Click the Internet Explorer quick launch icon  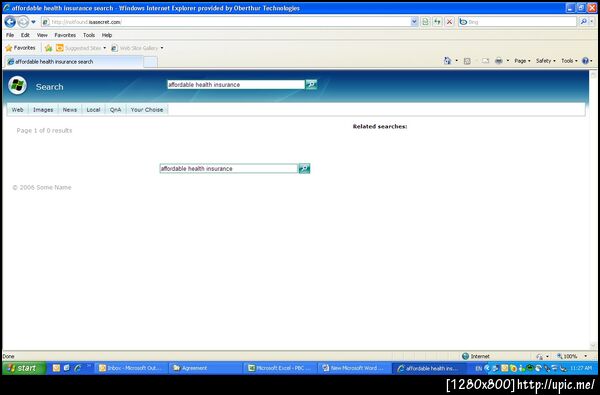pos(78,368)
